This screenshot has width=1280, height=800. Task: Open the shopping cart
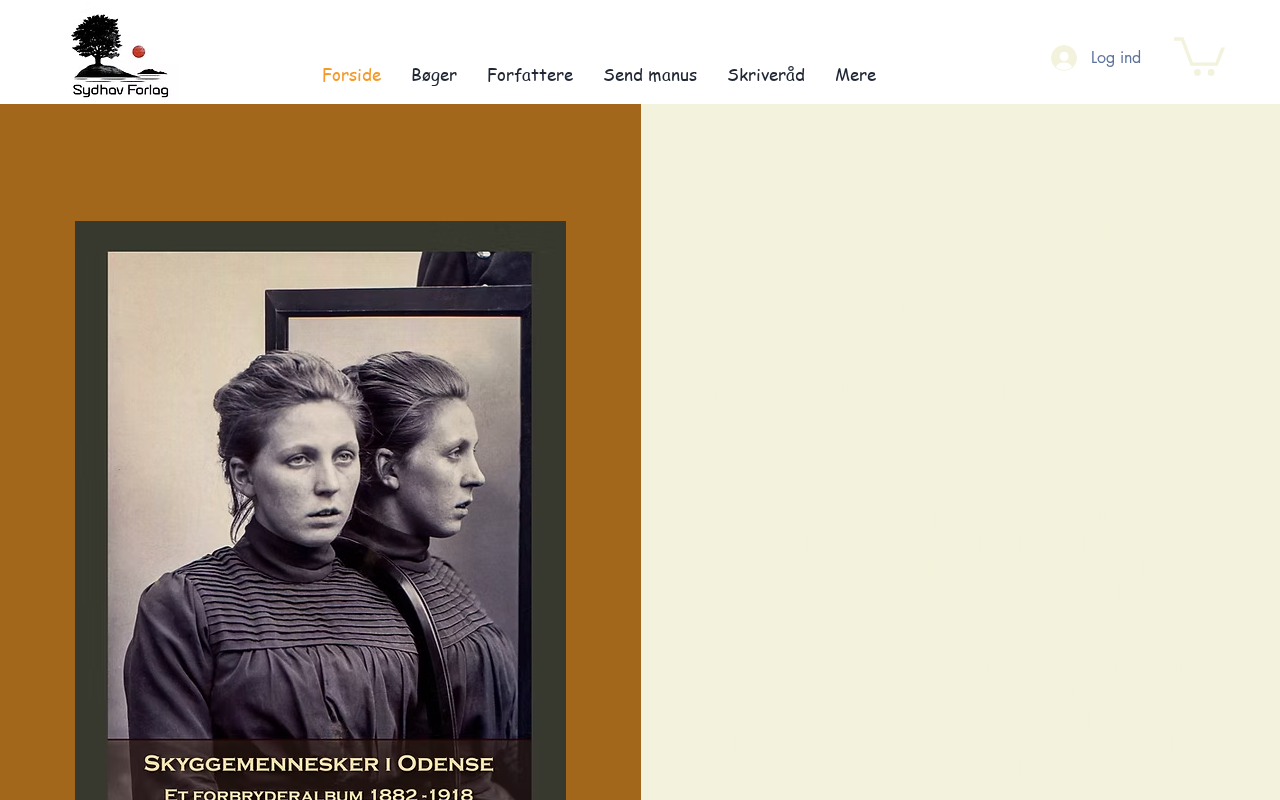1199,56
